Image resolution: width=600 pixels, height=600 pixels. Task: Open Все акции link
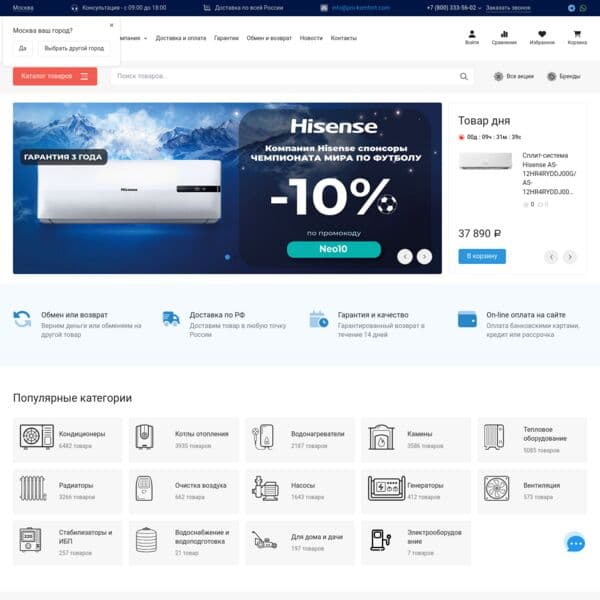(514, 77)
